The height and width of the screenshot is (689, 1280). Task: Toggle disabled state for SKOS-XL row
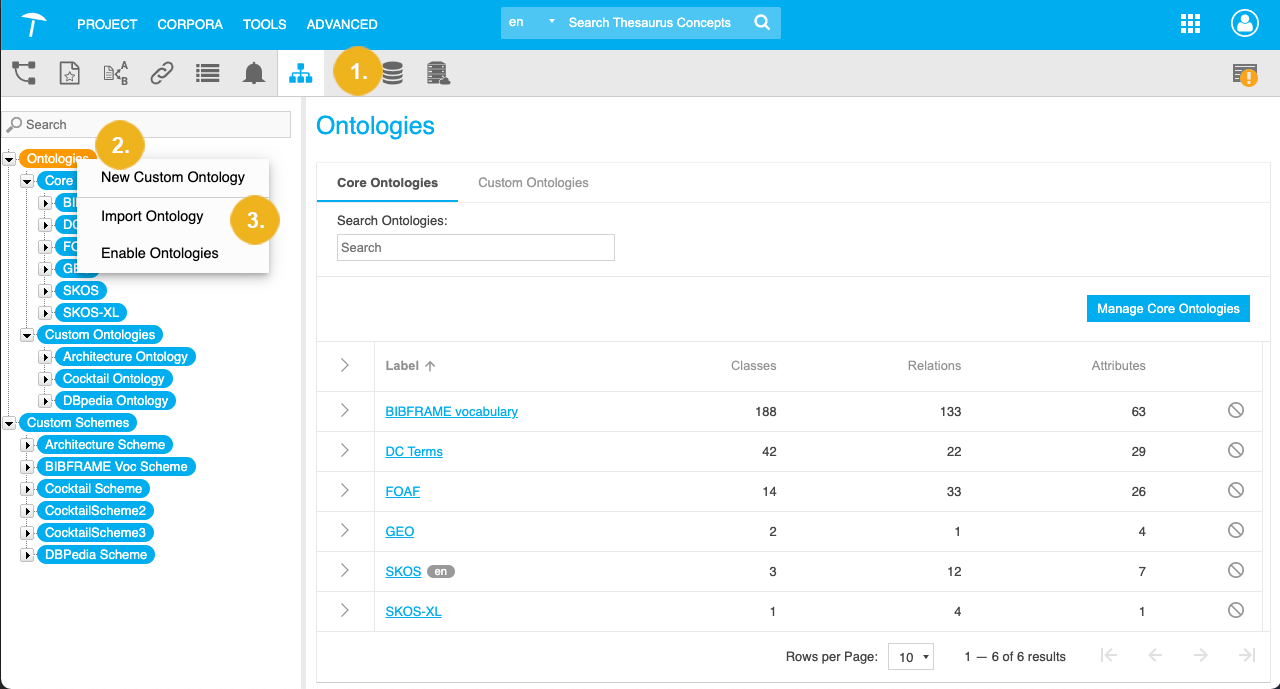(x=1235, y=610)
